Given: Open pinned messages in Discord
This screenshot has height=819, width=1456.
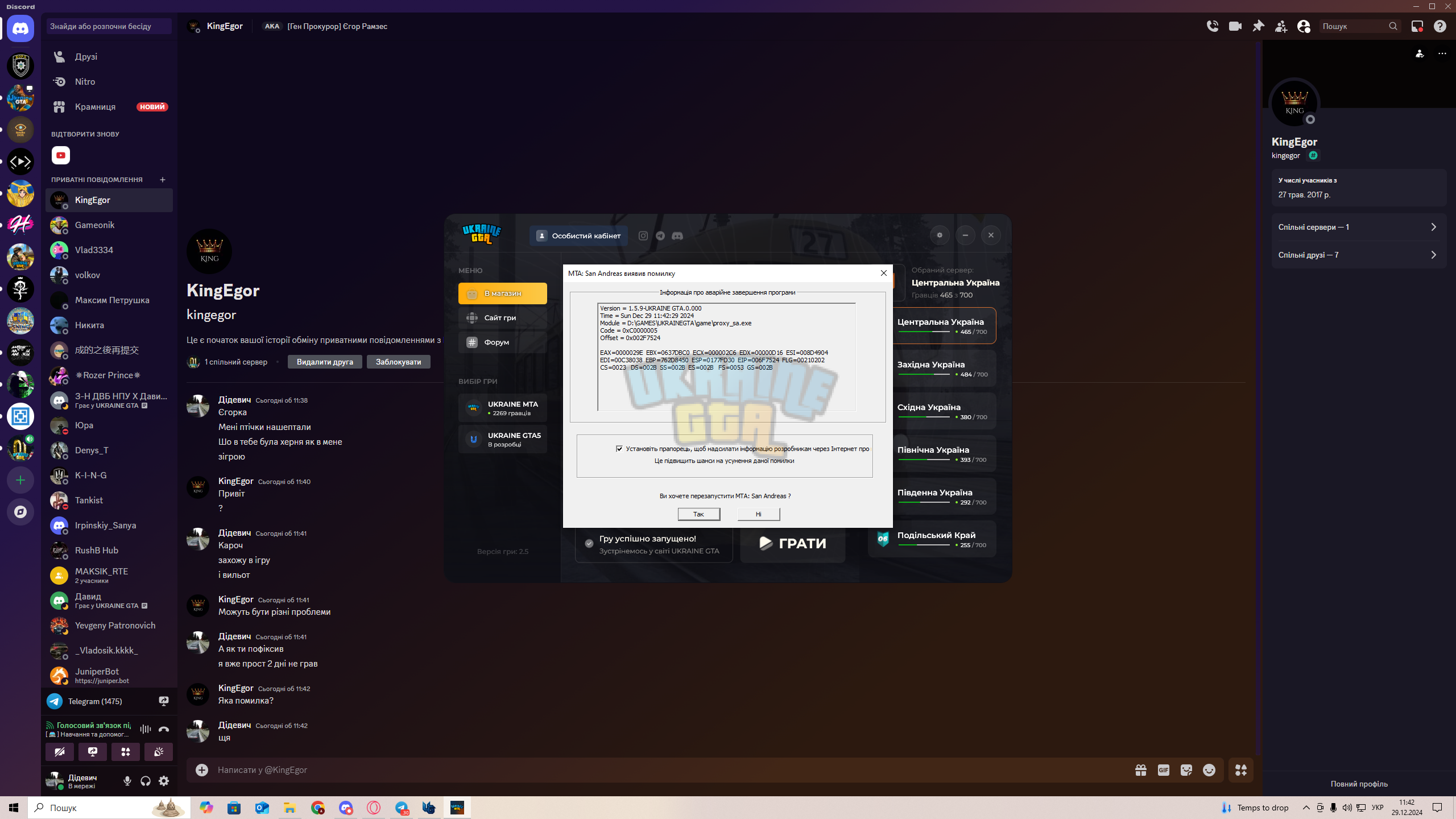Looking at the screenshot, I should (x=1258, y=26).
